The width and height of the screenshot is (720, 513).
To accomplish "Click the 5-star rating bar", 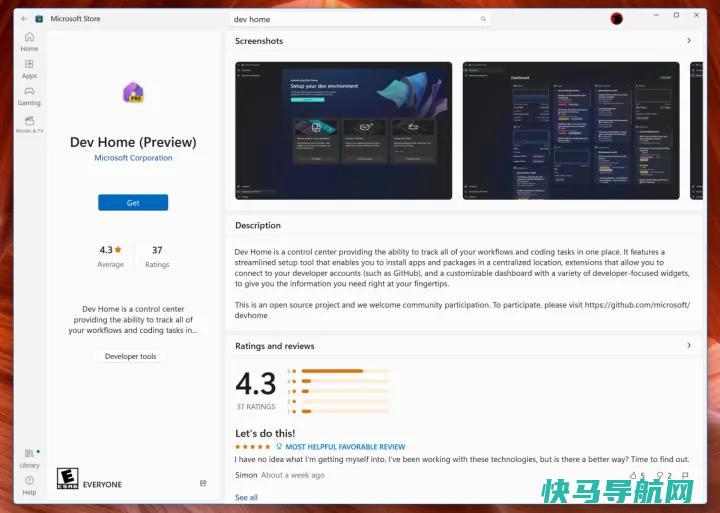I will click(345, 371).
